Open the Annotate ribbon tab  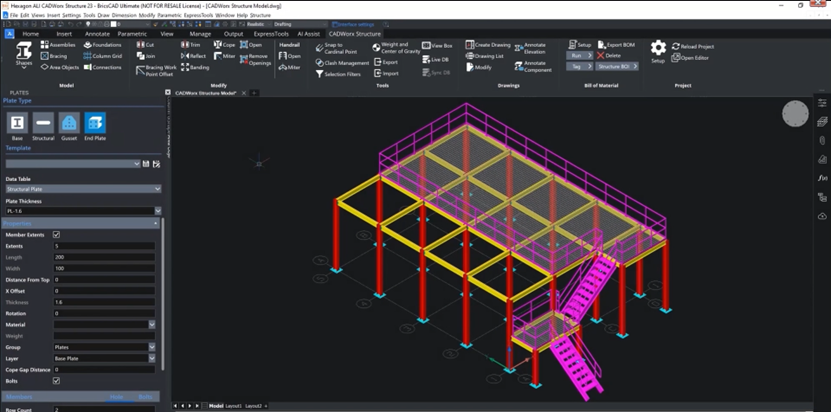[98, 34]
